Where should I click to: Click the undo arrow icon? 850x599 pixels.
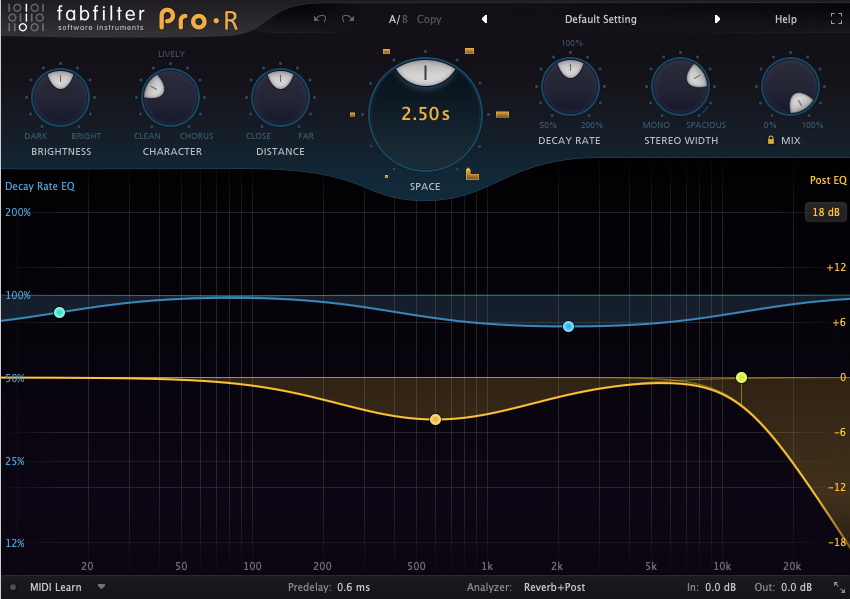click(x=320, y=19)
